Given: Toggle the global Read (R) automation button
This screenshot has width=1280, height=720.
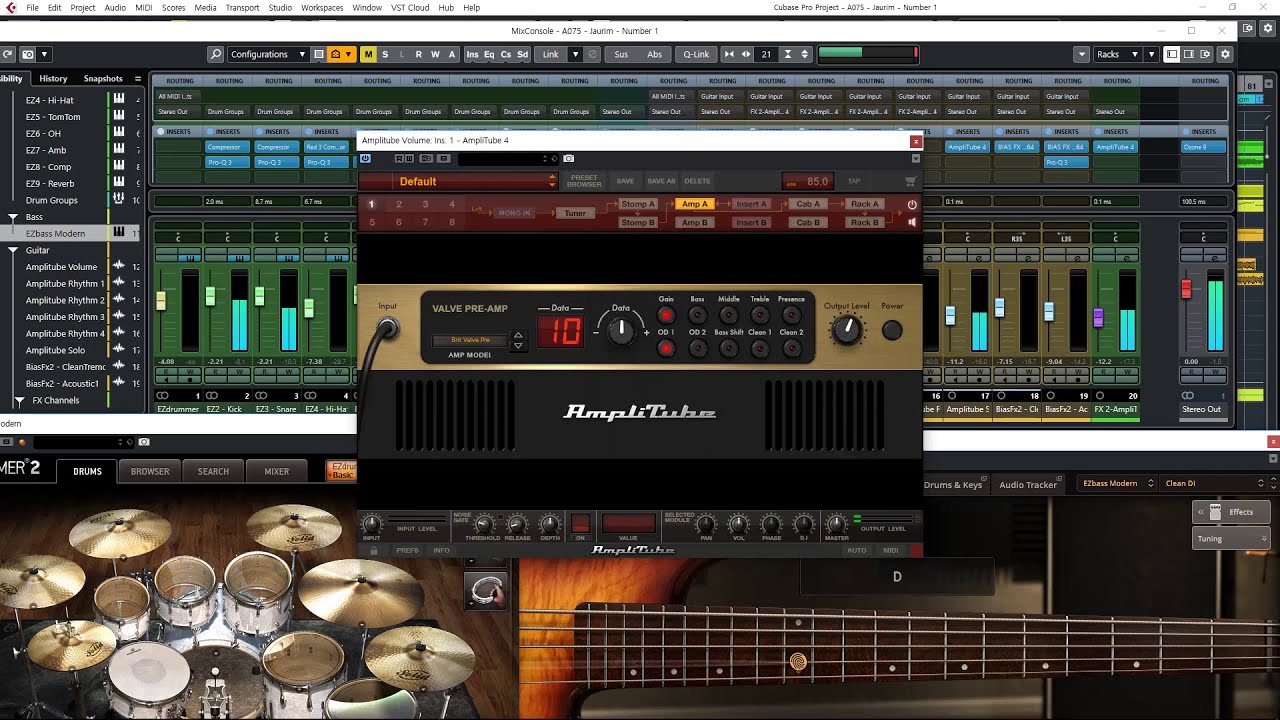Looking at the screenshot, I should click(x=418, y=54).
